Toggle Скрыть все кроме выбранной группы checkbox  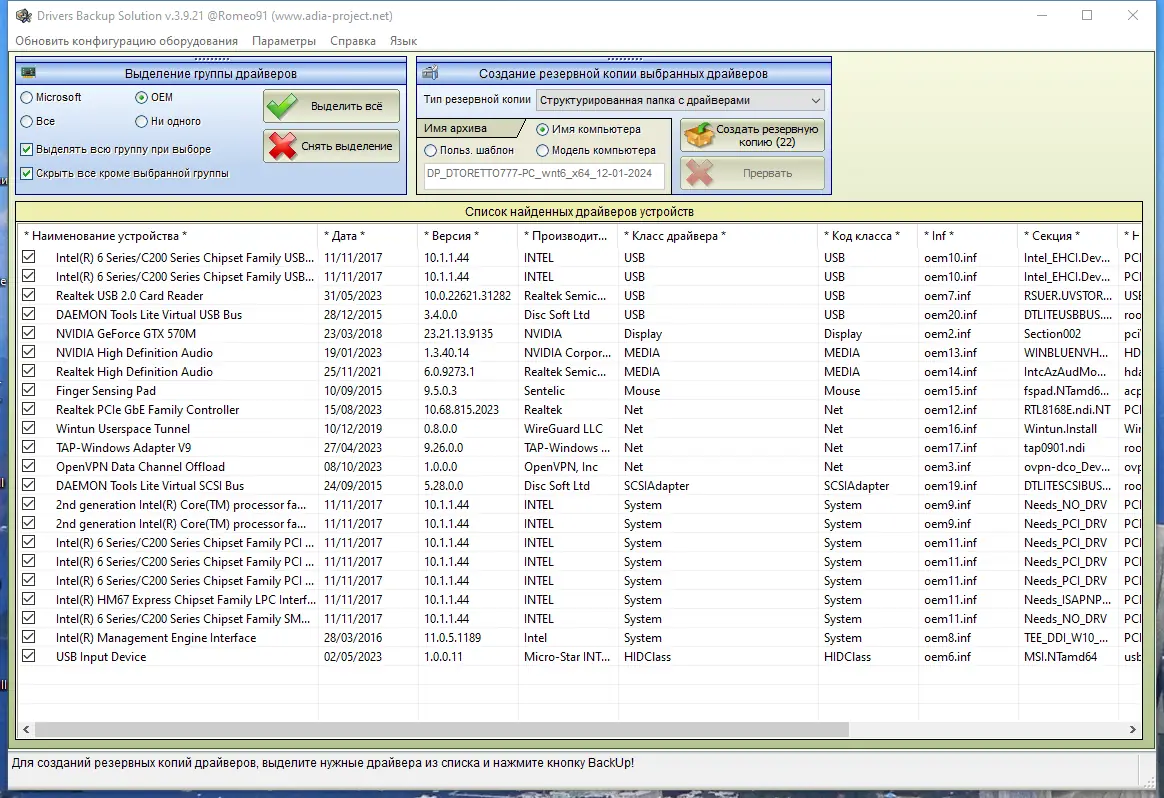click(x=27, y=173)
